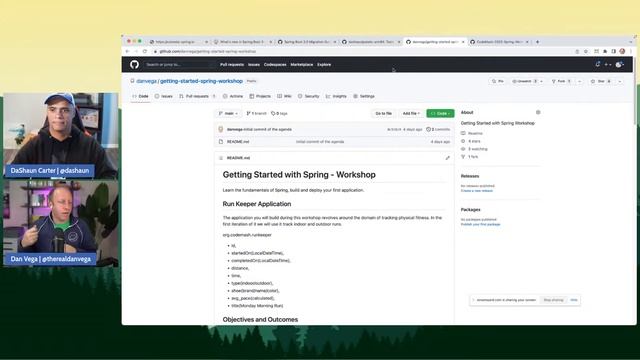Click Stop sharing in screen-share bar
This screenshot has width=640, height=360.
pyautogui.click(x=553, y=300)
